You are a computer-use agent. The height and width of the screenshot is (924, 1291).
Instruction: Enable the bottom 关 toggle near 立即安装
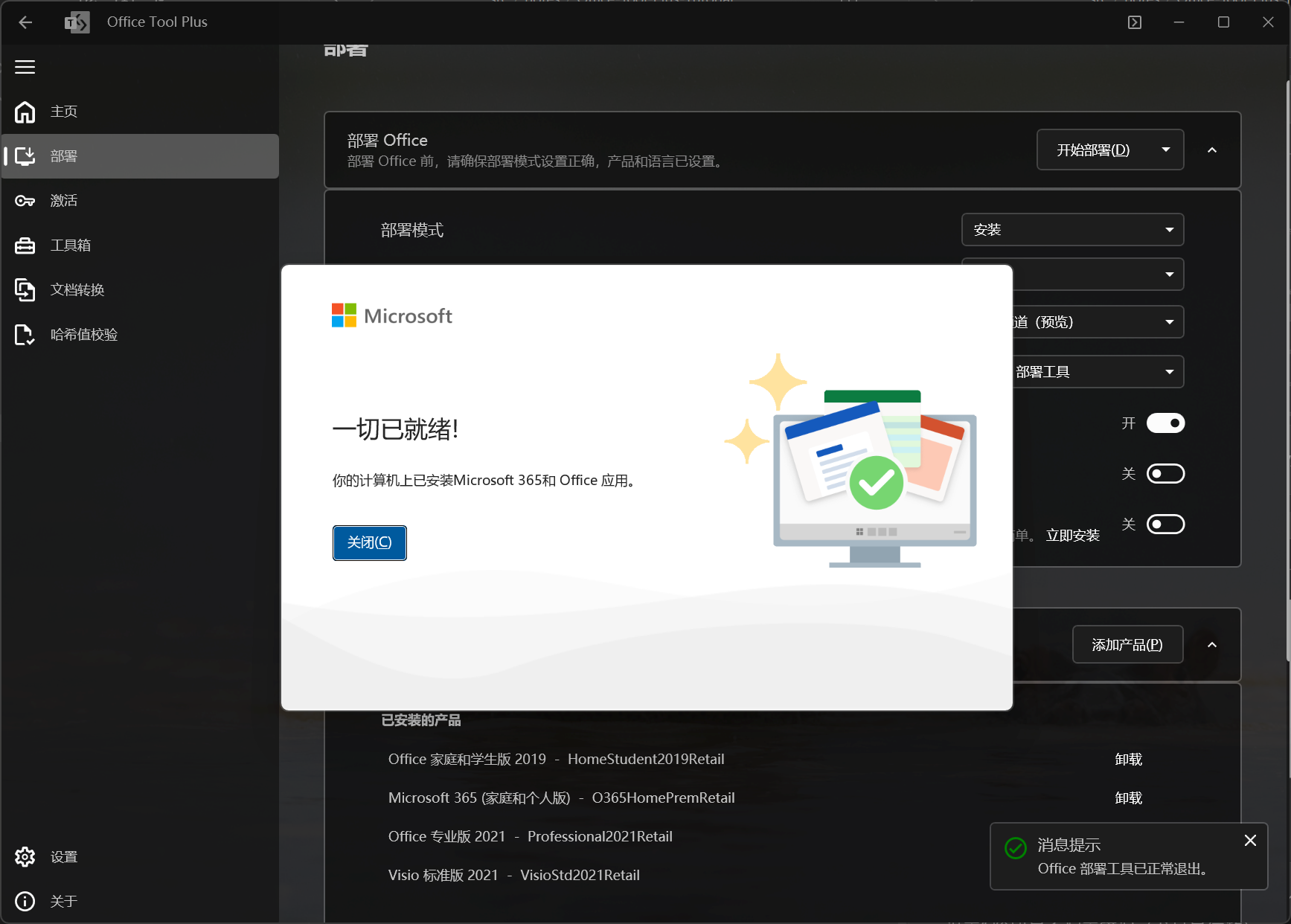pos(1165,524)
